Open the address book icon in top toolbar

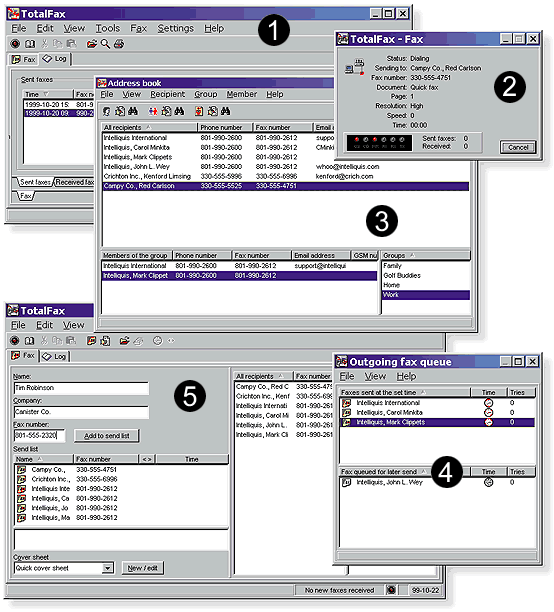[x=30, y=44]
